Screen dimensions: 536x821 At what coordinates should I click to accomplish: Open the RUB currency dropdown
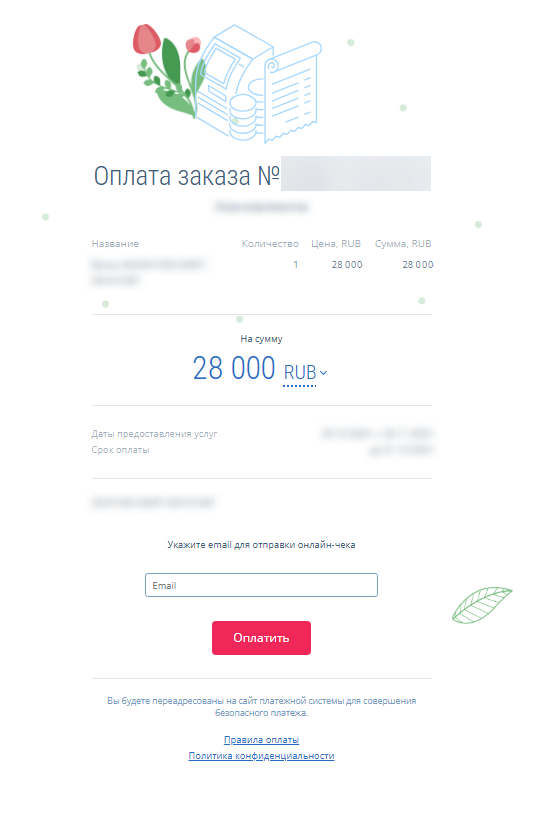(305, 373)
